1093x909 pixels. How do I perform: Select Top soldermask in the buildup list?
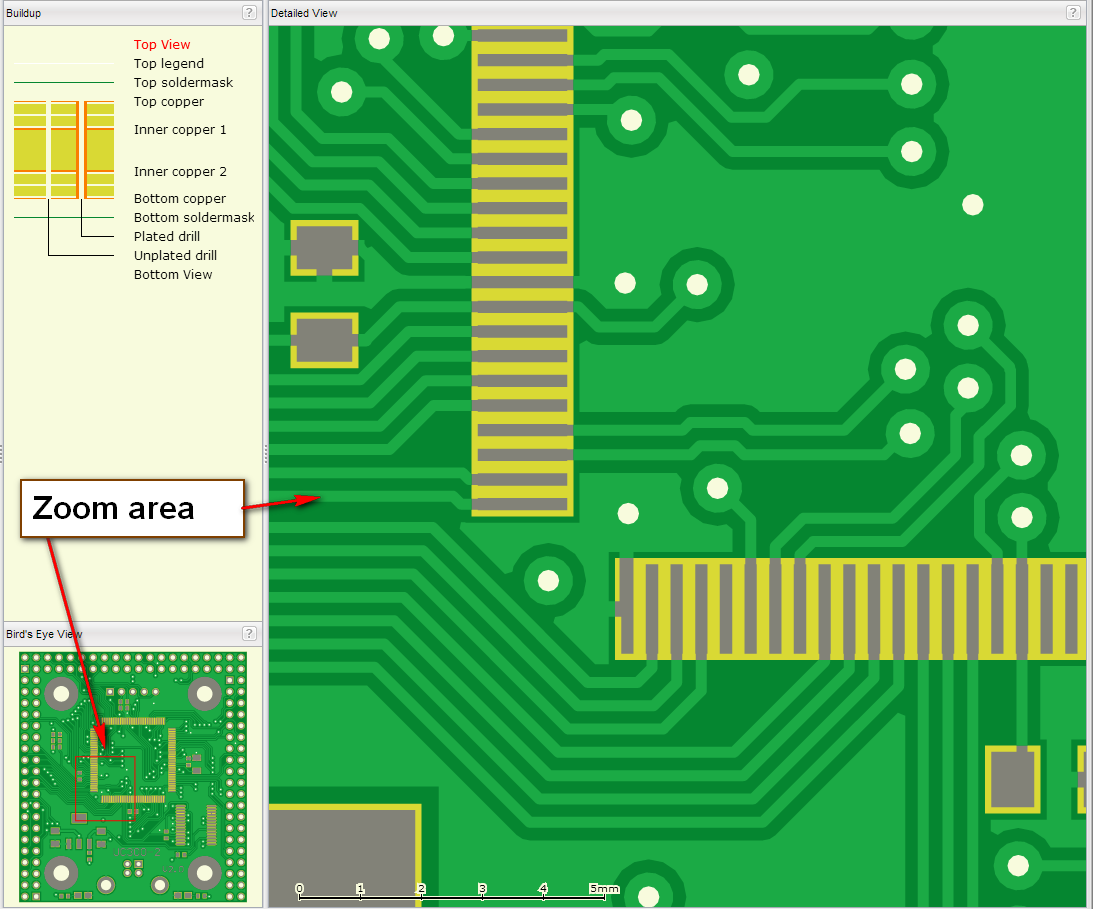pyautogui.click(x=183, y=83)
